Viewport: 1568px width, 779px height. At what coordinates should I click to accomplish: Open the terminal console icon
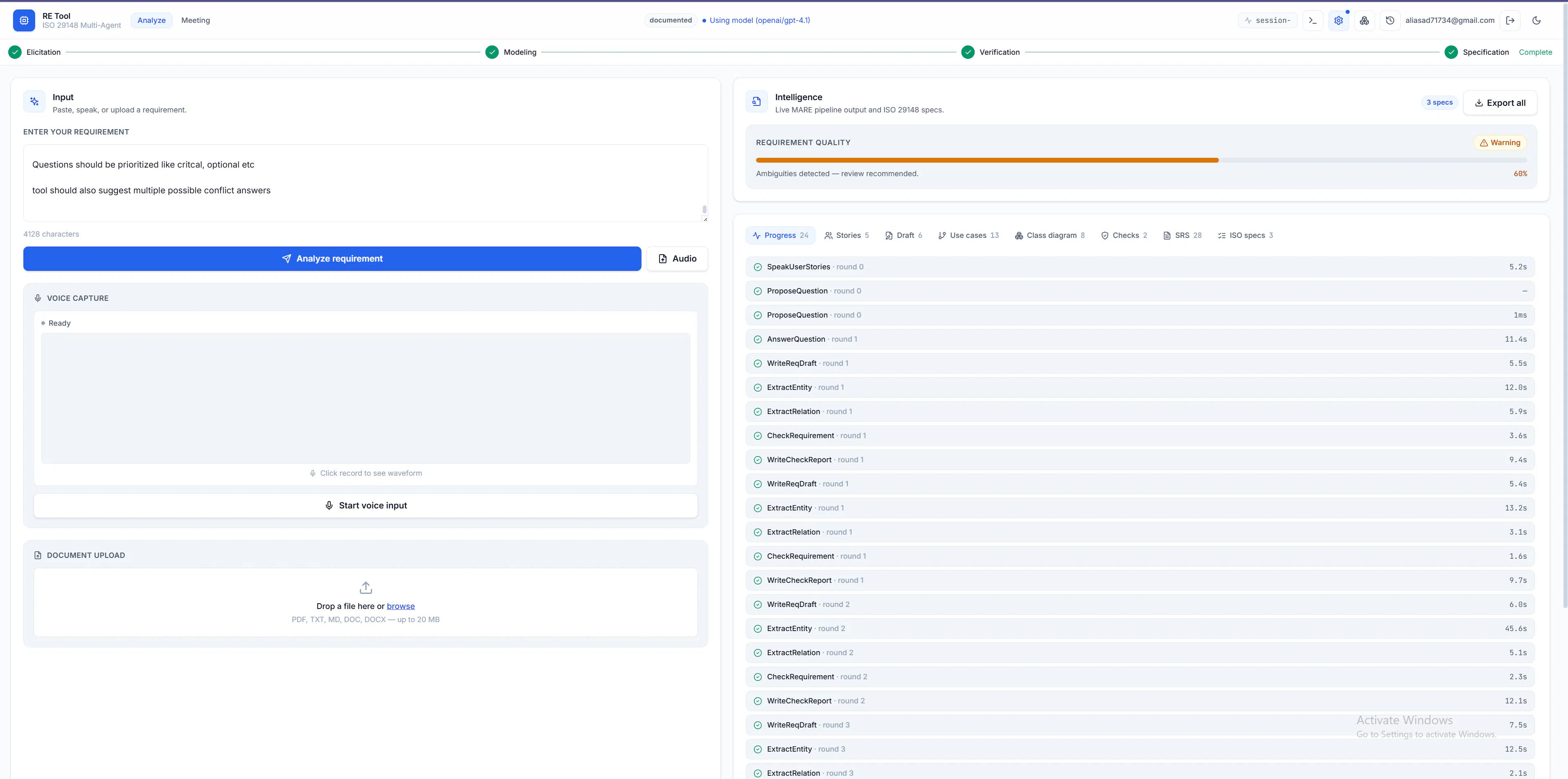point(1313,20)
